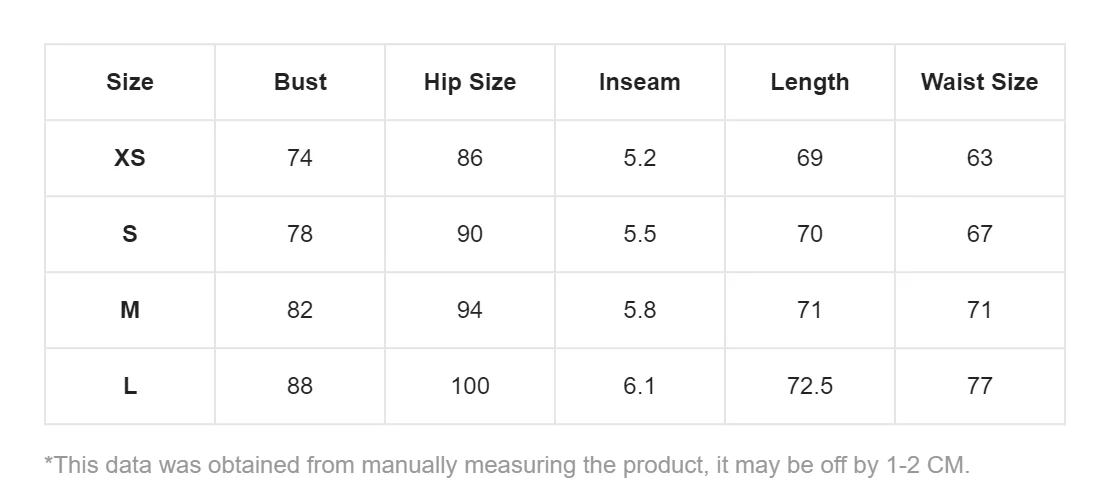Image resolution: width=1100 pixels, height=501 pixels.
Task: Click the Hip Size column header
Action: coord(470,82)
